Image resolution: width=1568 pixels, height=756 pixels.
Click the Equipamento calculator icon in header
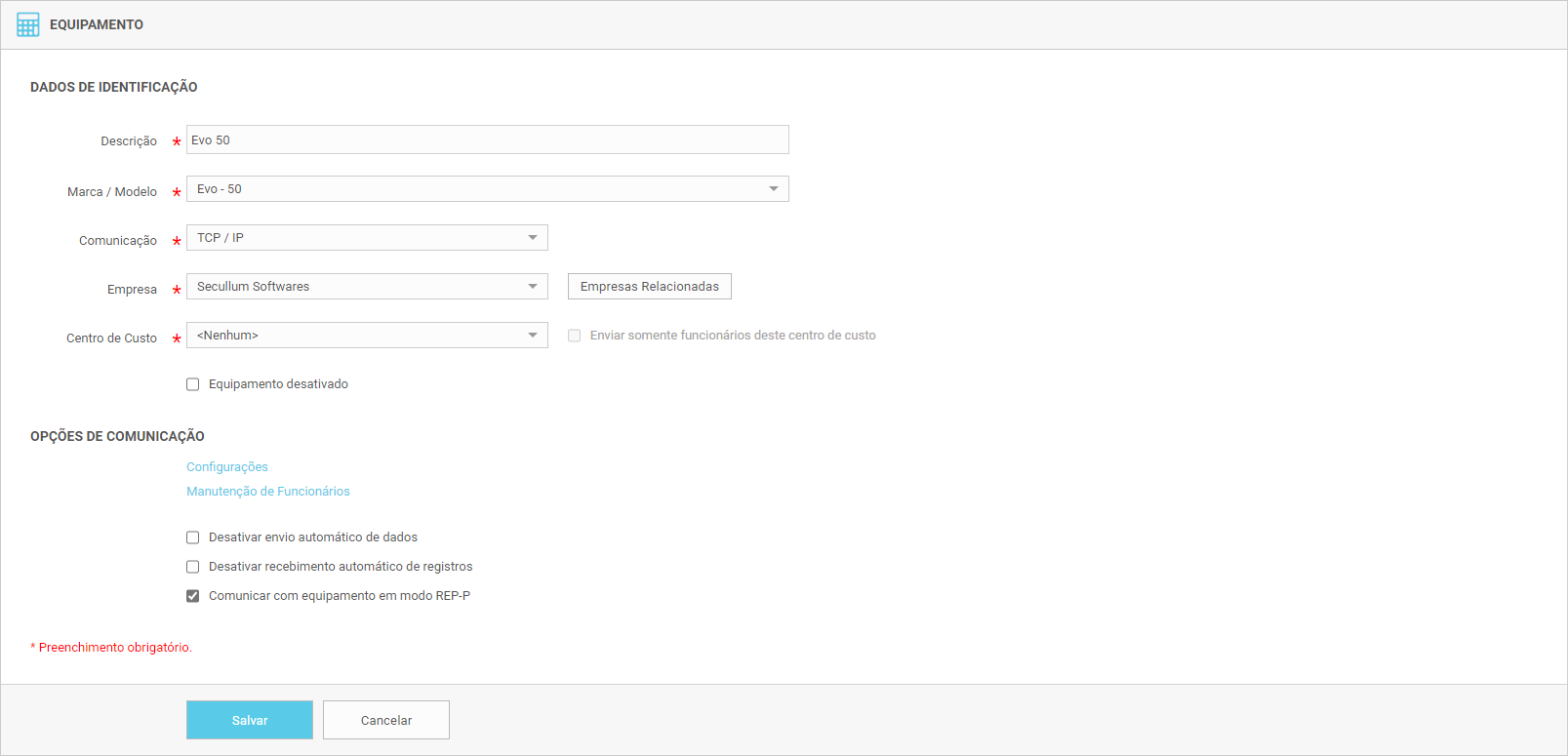tap(28, 24)
